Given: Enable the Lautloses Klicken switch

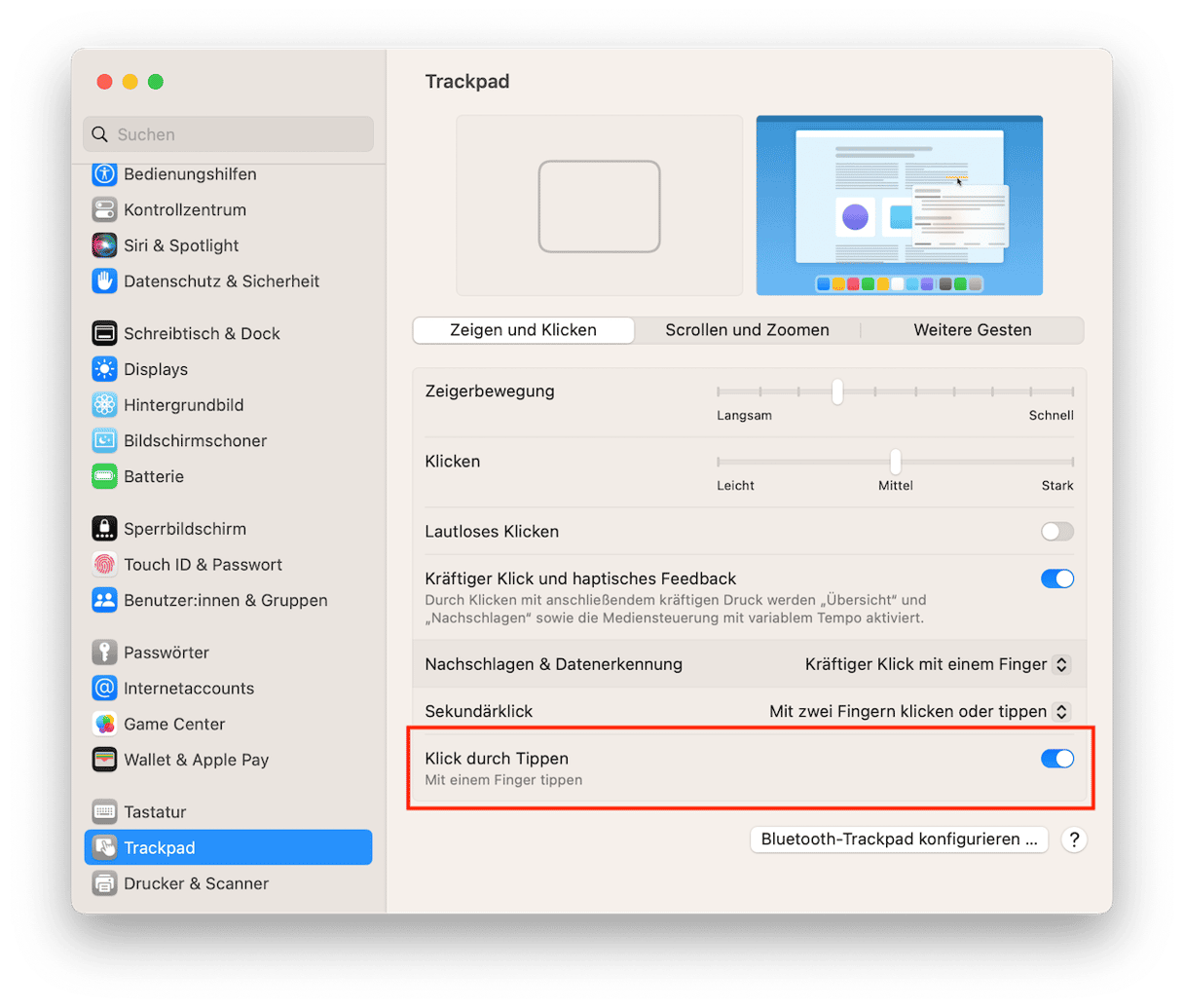Looking at the screenshot, I should pos(1056,532).
